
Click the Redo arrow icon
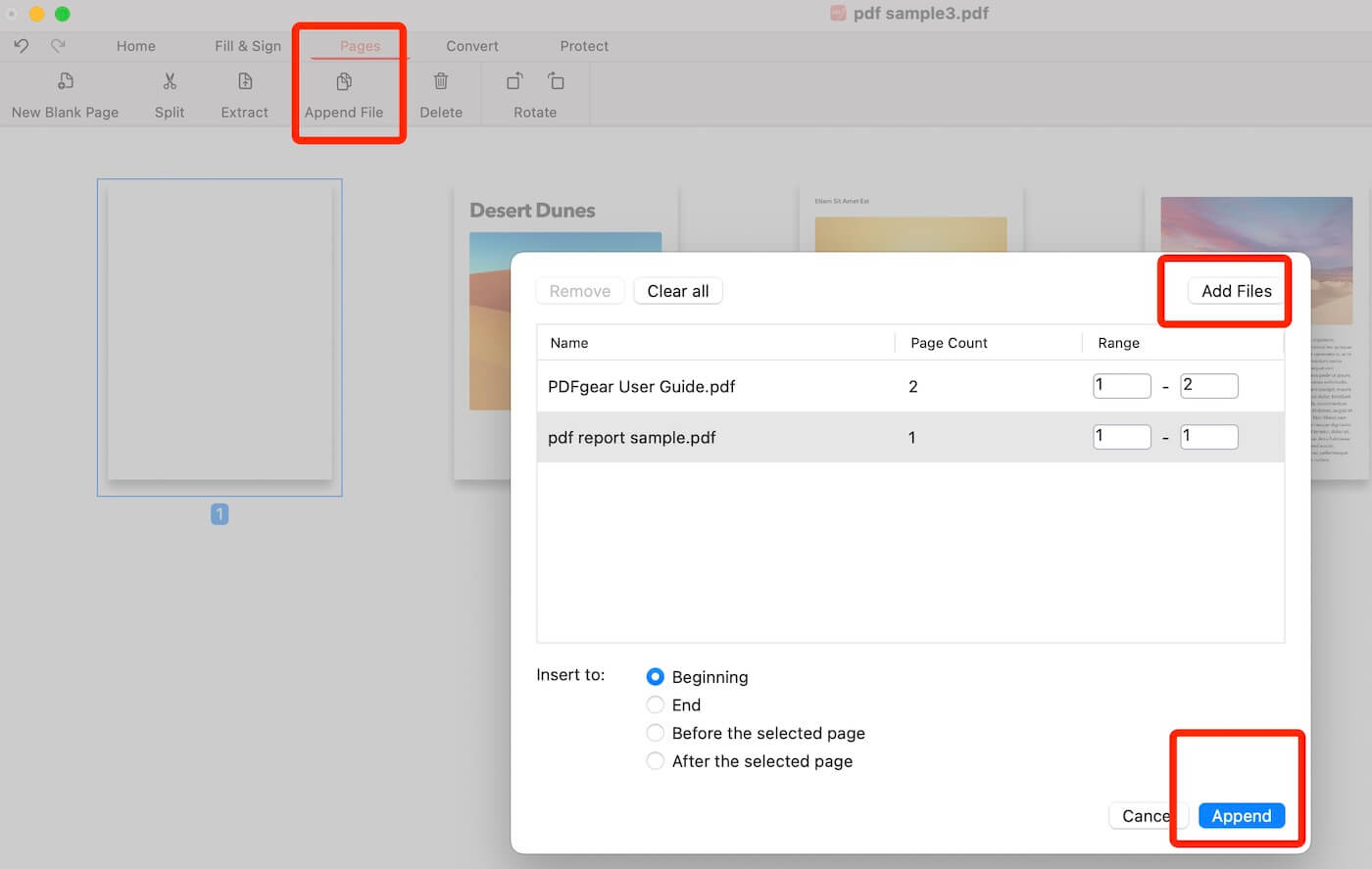[x=56, y=45]
